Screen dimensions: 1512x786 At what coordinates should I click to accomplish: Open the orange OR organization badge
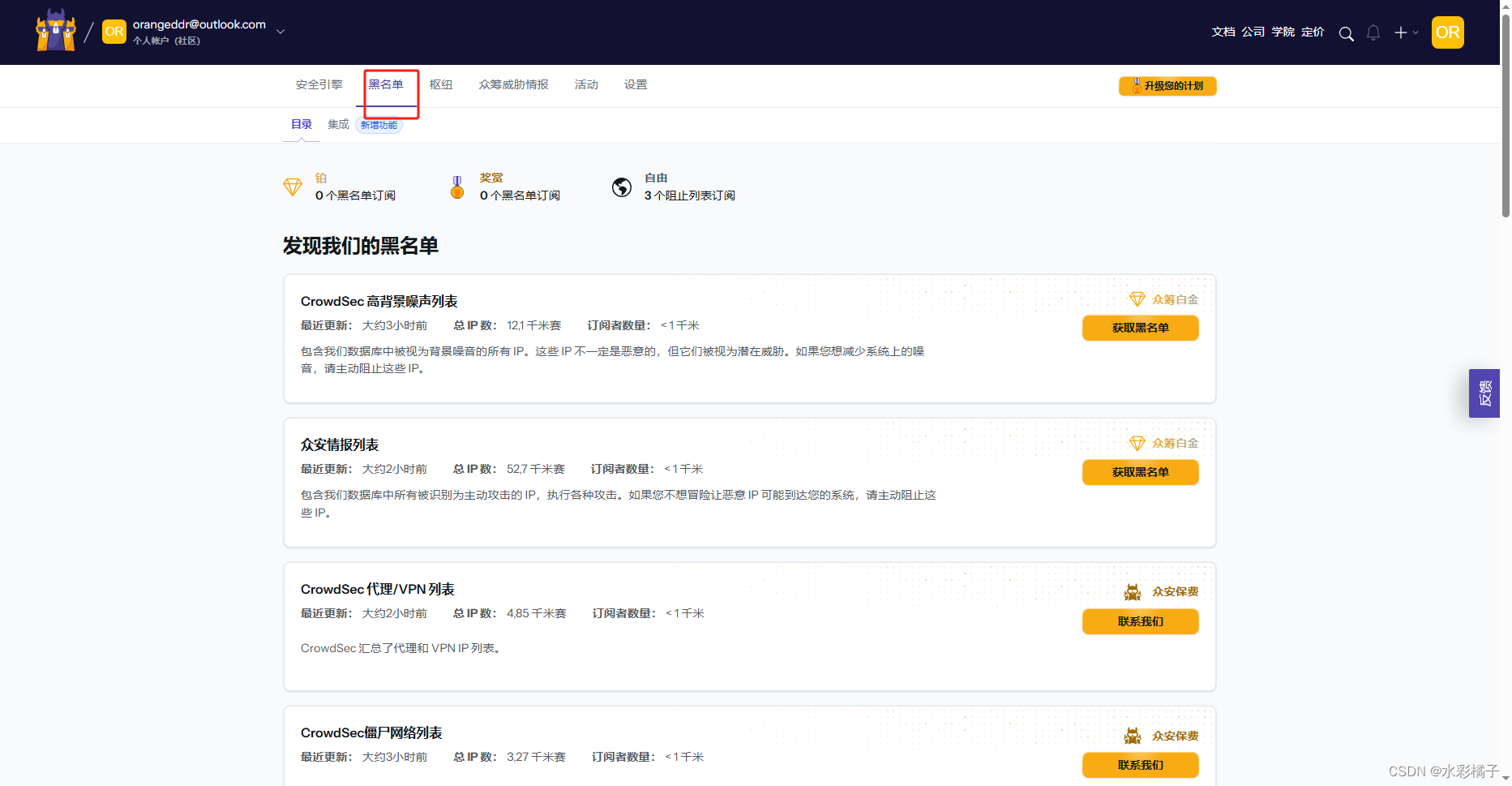coord(114,32)
